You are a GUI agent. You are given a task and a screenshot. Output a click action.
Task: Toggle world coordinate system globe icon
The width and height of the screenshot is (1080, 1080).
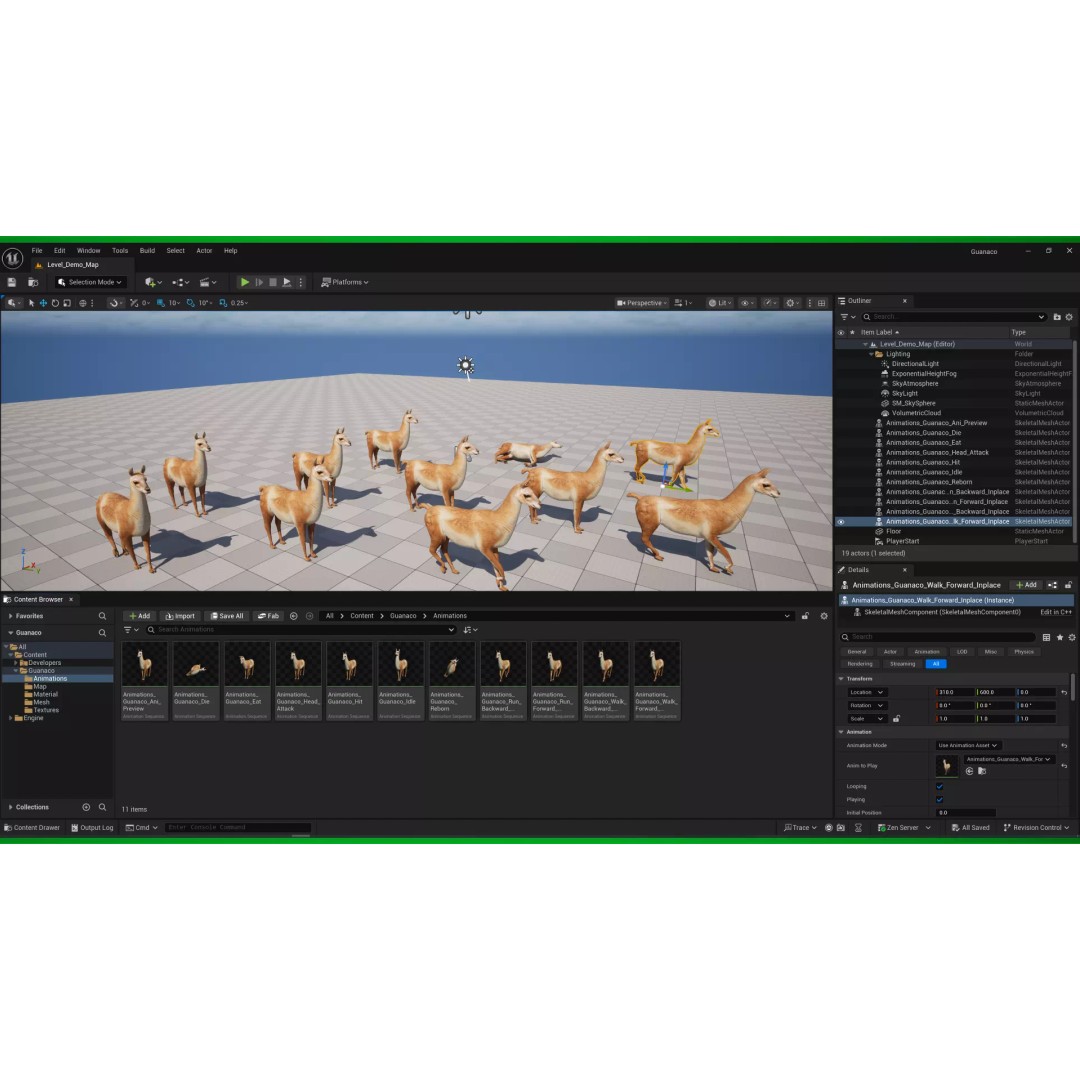click(83, 303)
